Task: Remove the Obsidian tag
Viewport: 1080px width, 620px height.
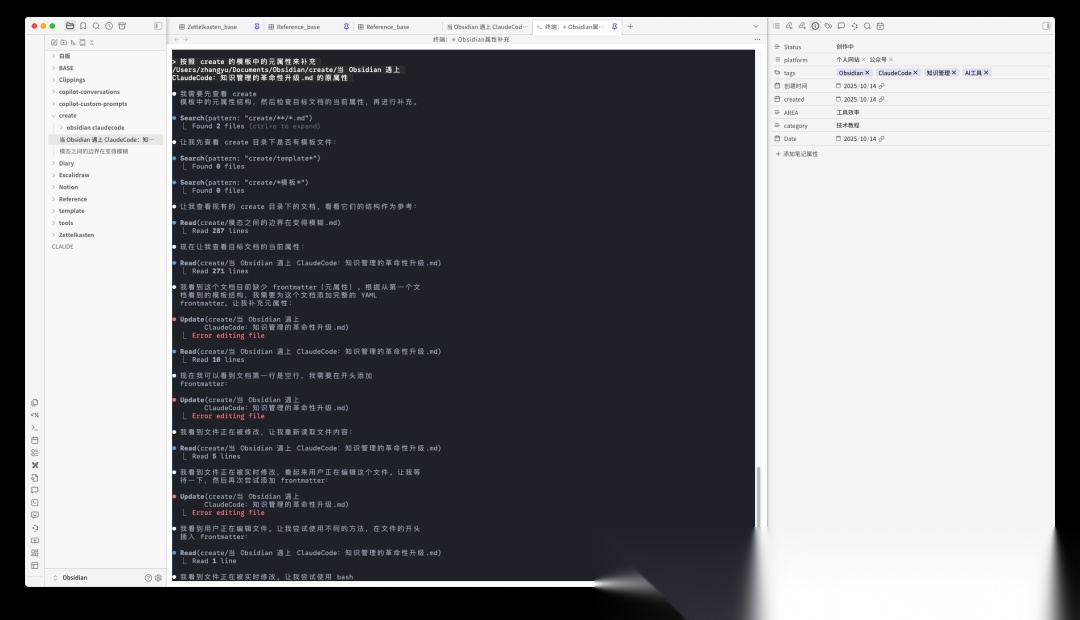Action: pos(867,73)
